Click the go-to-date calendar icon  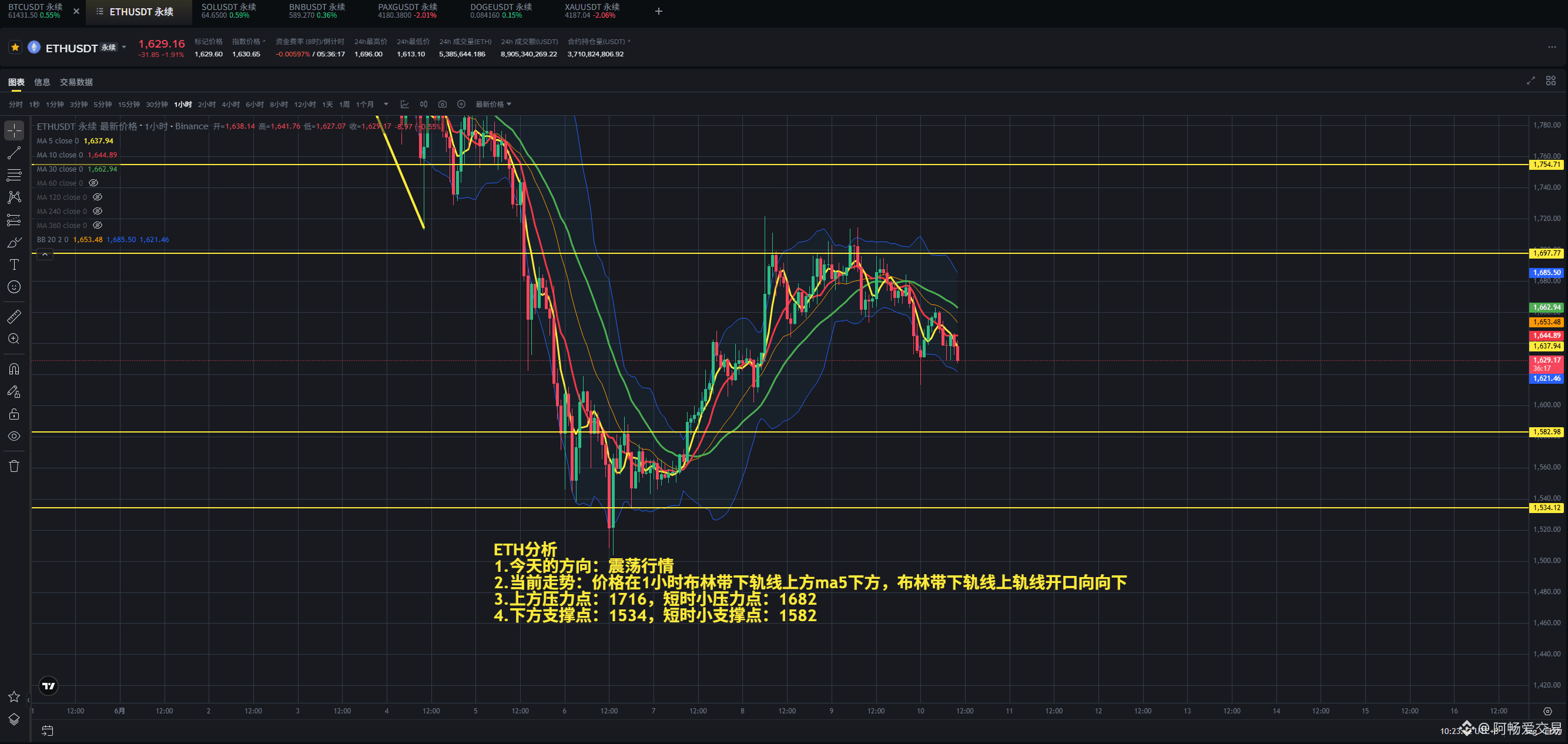48,730
